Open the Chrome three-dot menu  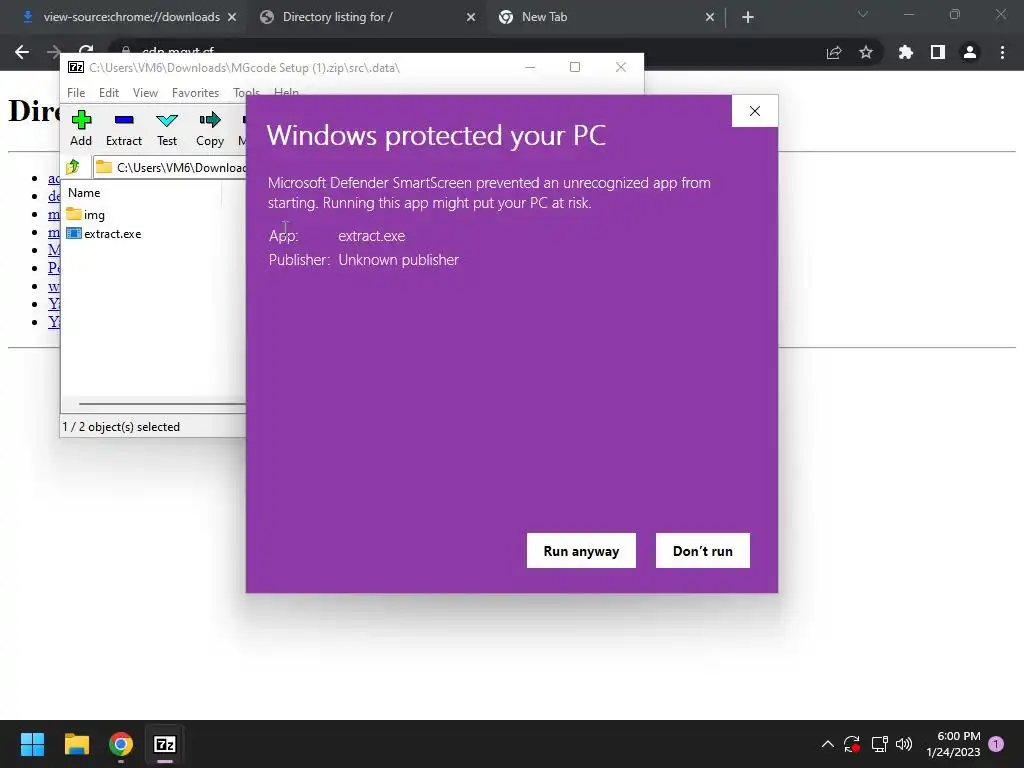1002,52
